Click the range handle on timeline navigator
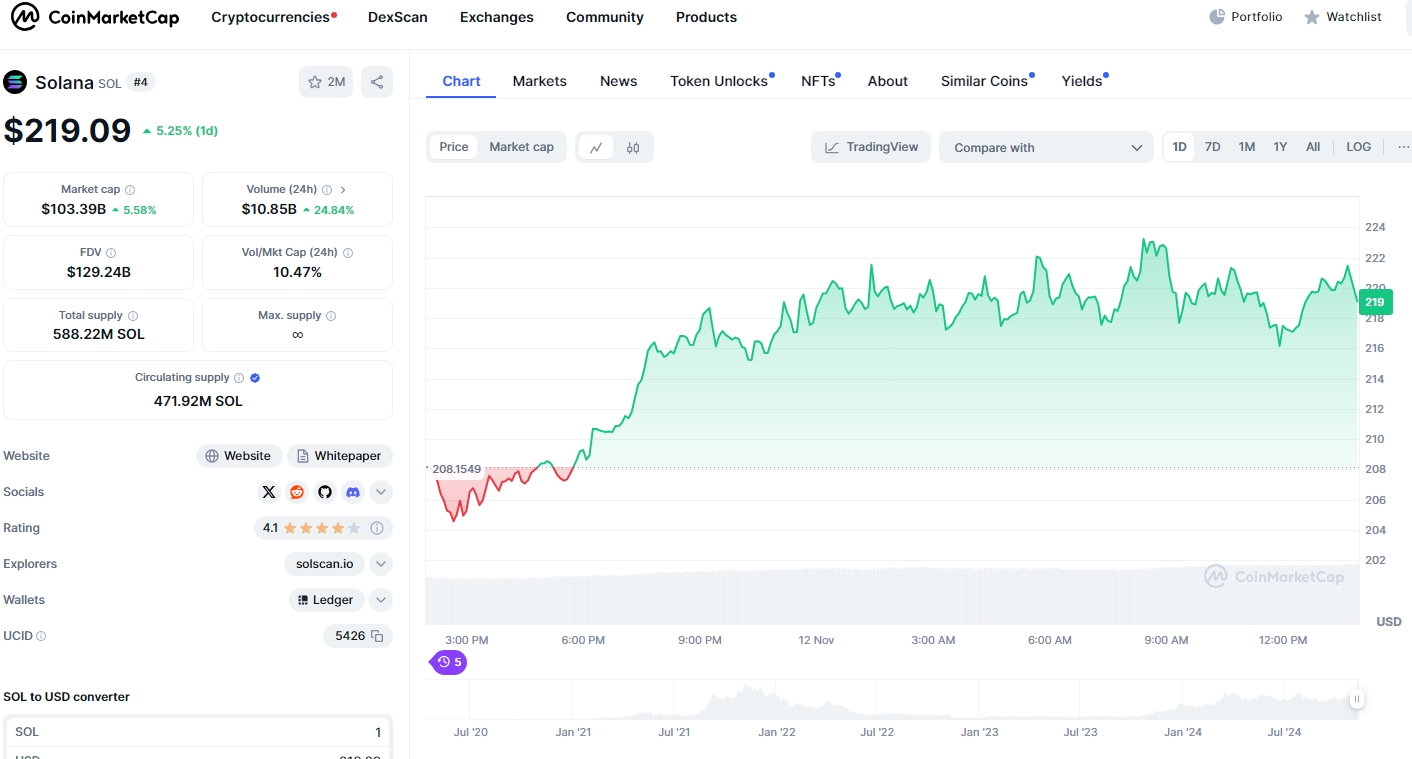 1356,700
